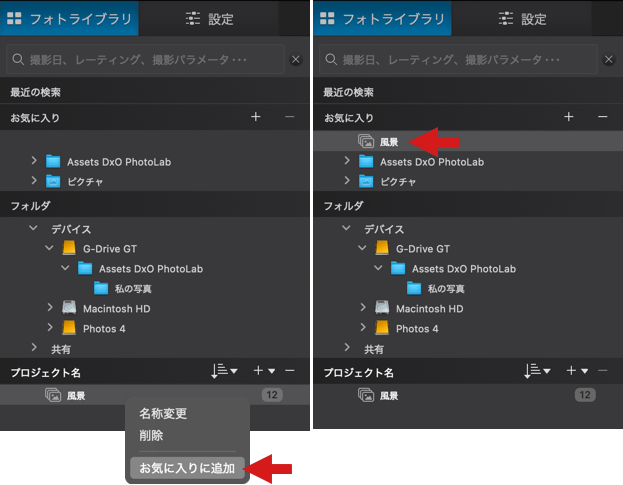Open 設定 tab in left panel
Viewport: 623px width, 485px height.
point(209,19)
